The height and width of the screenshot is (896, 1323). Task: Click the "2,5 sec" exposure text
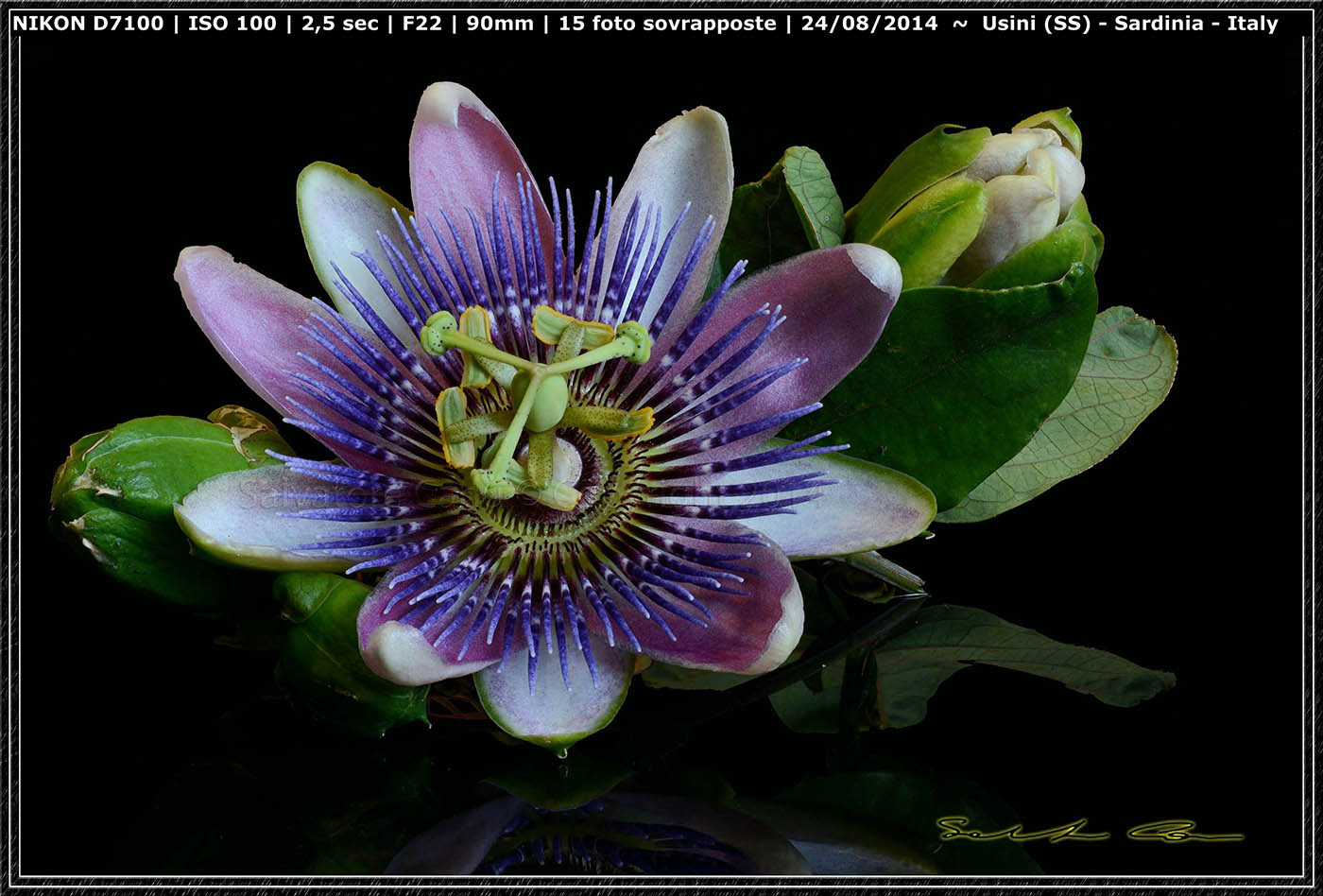[339, 24]
